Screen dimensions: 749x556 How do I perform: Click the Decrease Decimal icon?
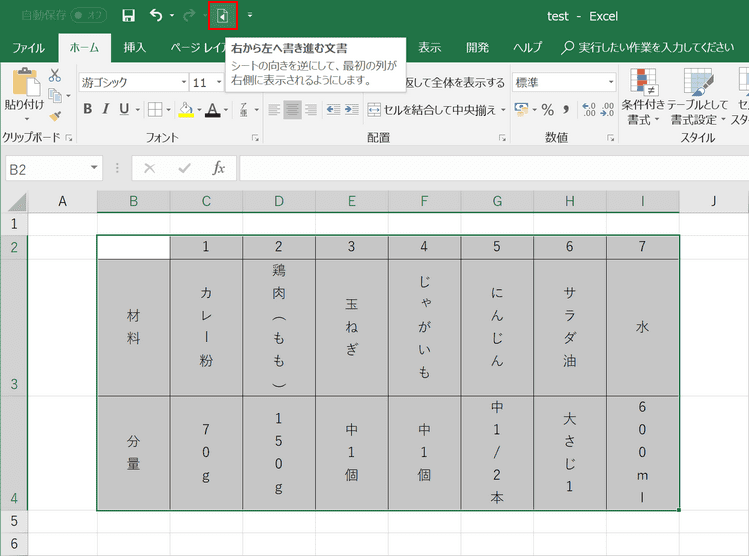tap(607, 110)
